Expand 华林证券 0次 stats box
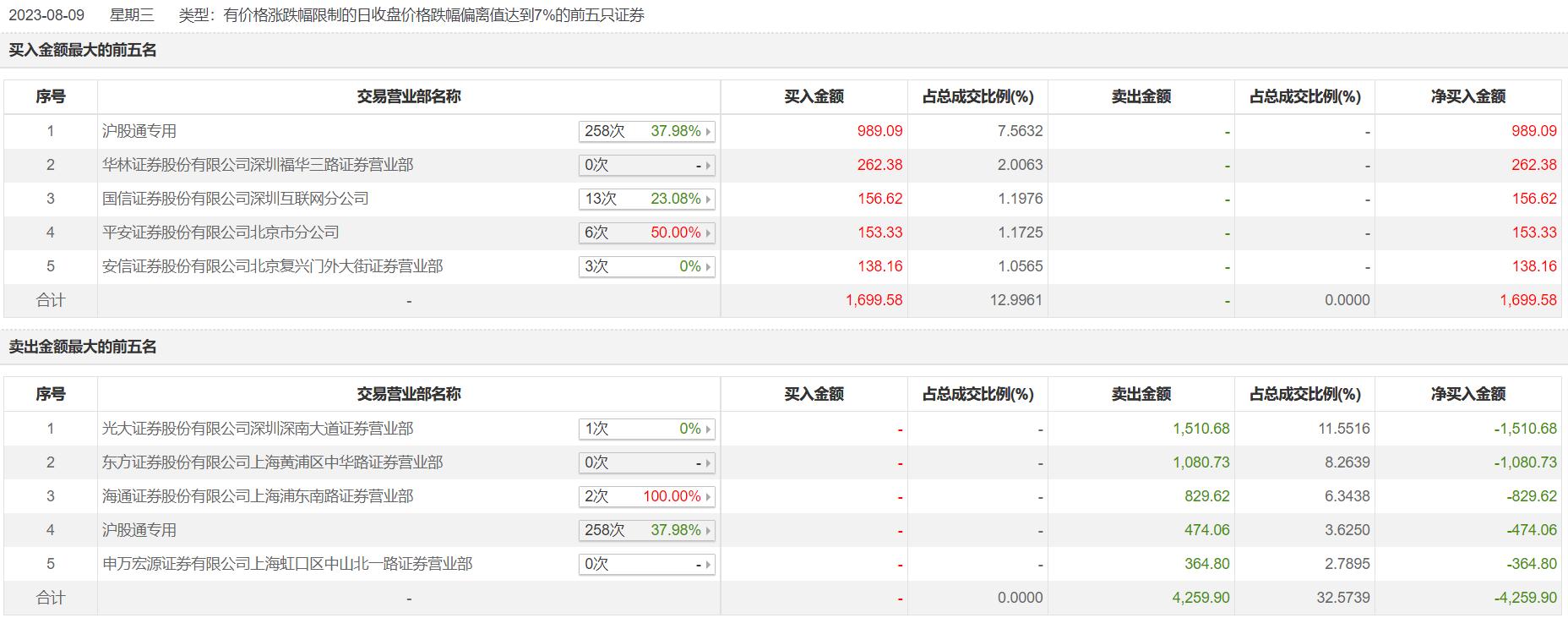The width and height of the screenshot is (1568, 618). 647,165
